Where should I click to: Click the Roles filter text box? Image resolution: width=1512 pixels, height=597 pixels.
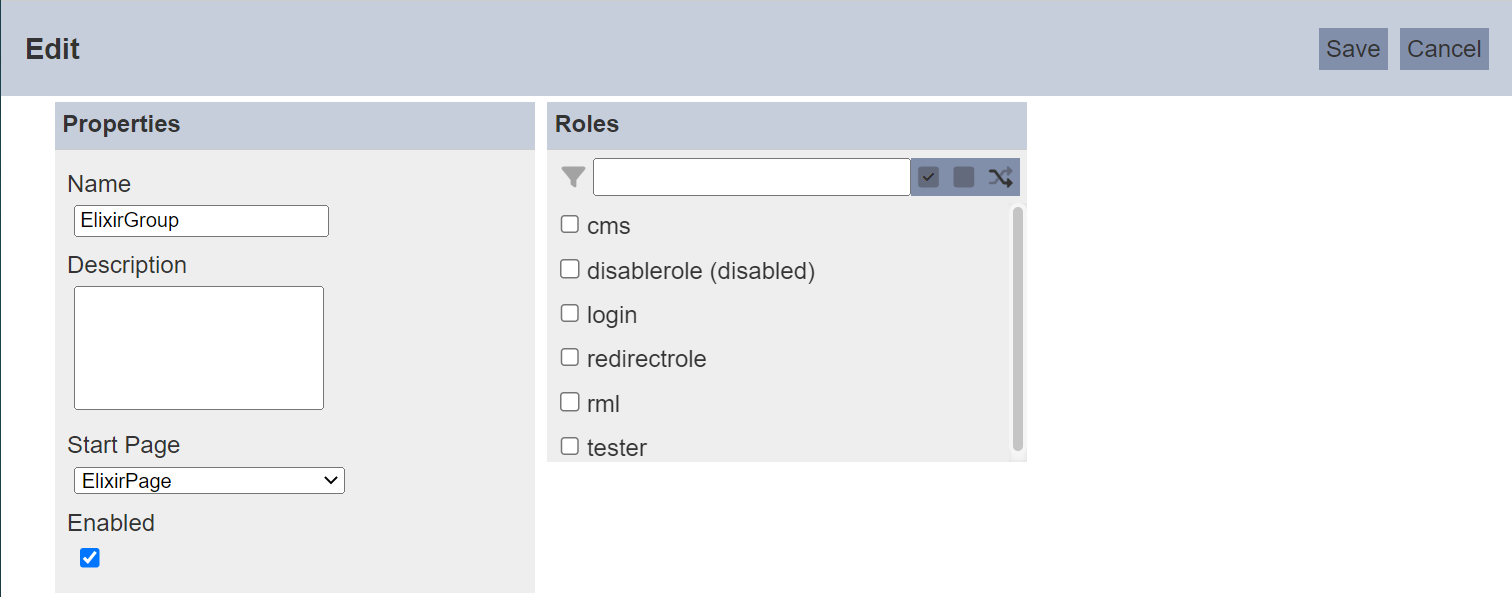(x=752, y=177)
